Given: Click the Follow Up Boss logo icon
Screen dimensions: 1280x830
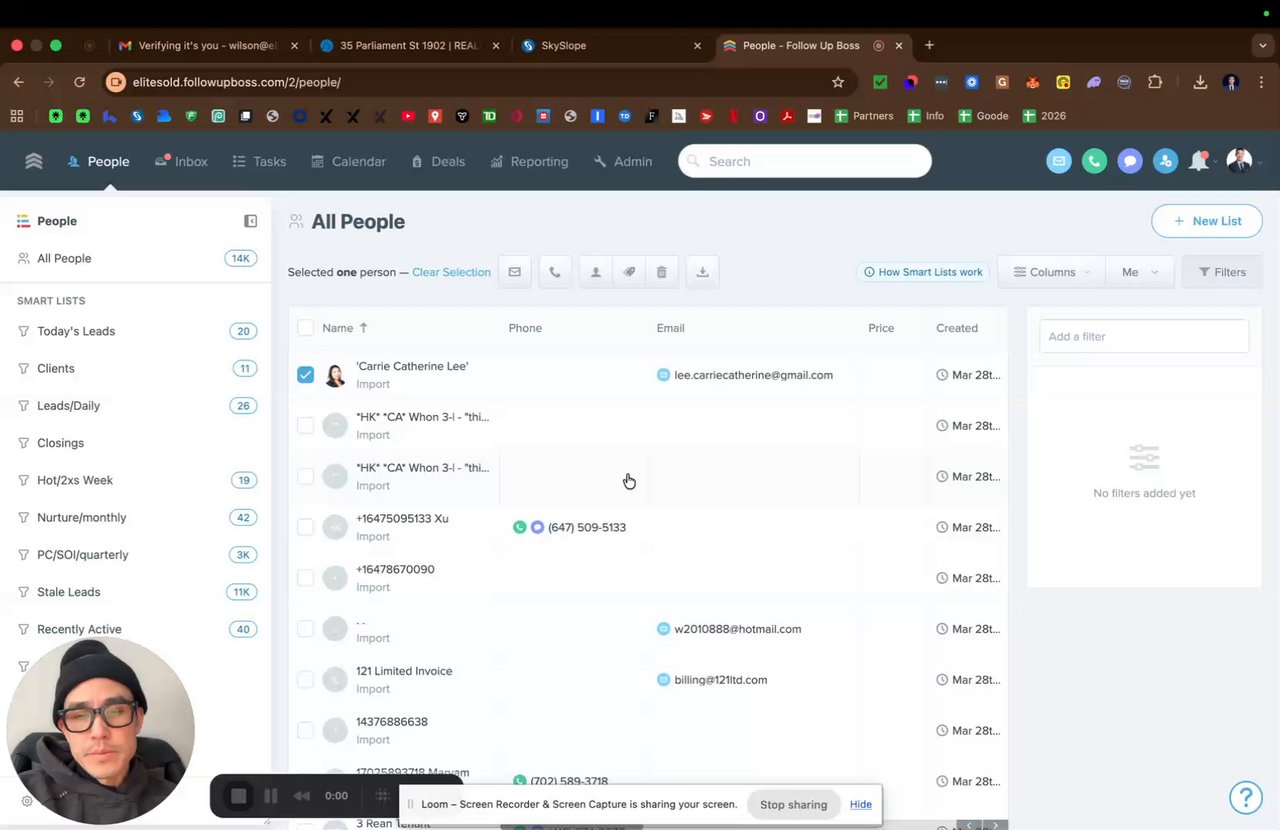Looking at the screenshot, I should click(x=34, y=161).
